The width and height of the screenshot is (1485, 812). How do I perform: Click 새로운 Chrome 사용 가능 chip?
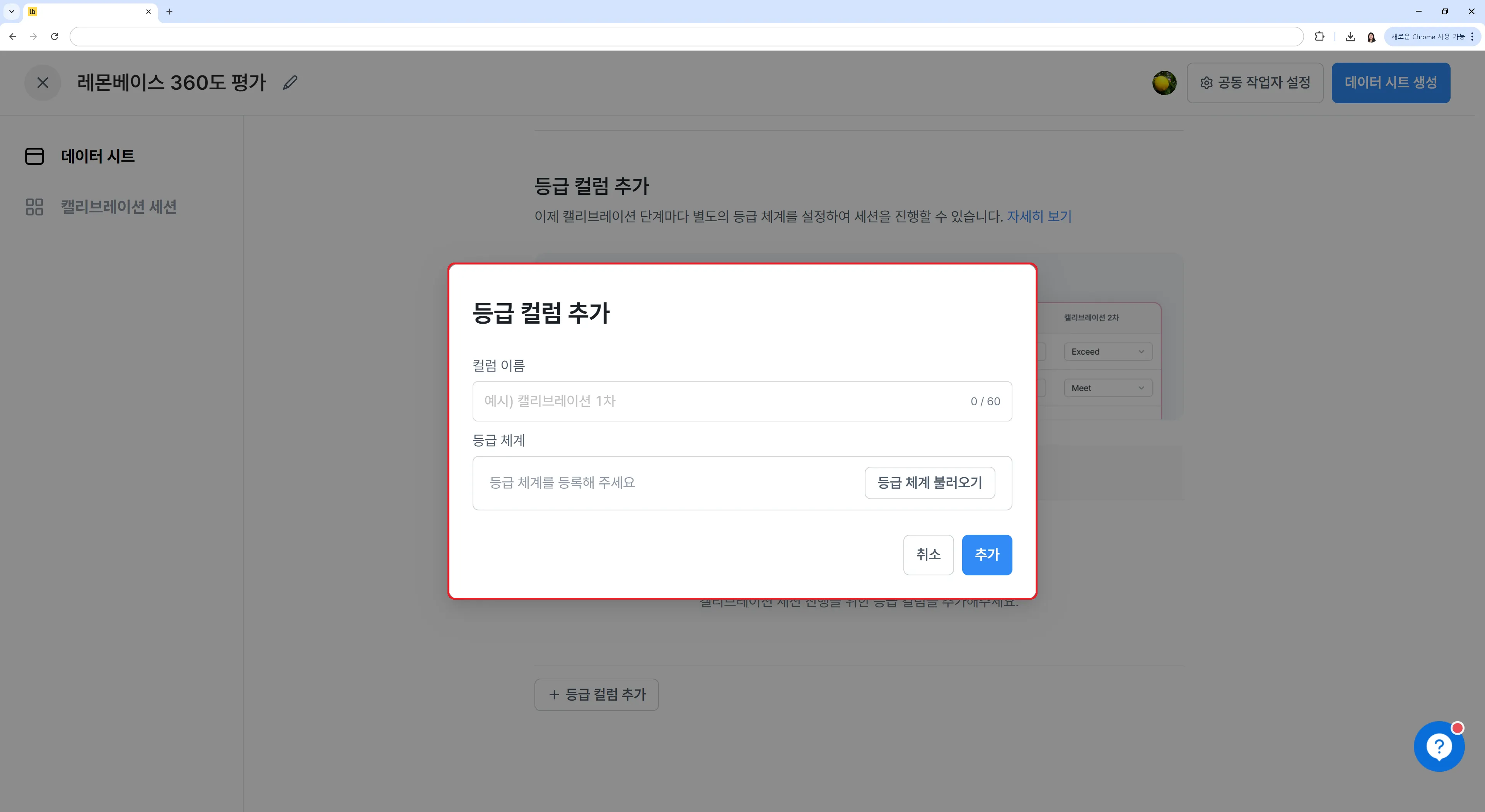1432,36
